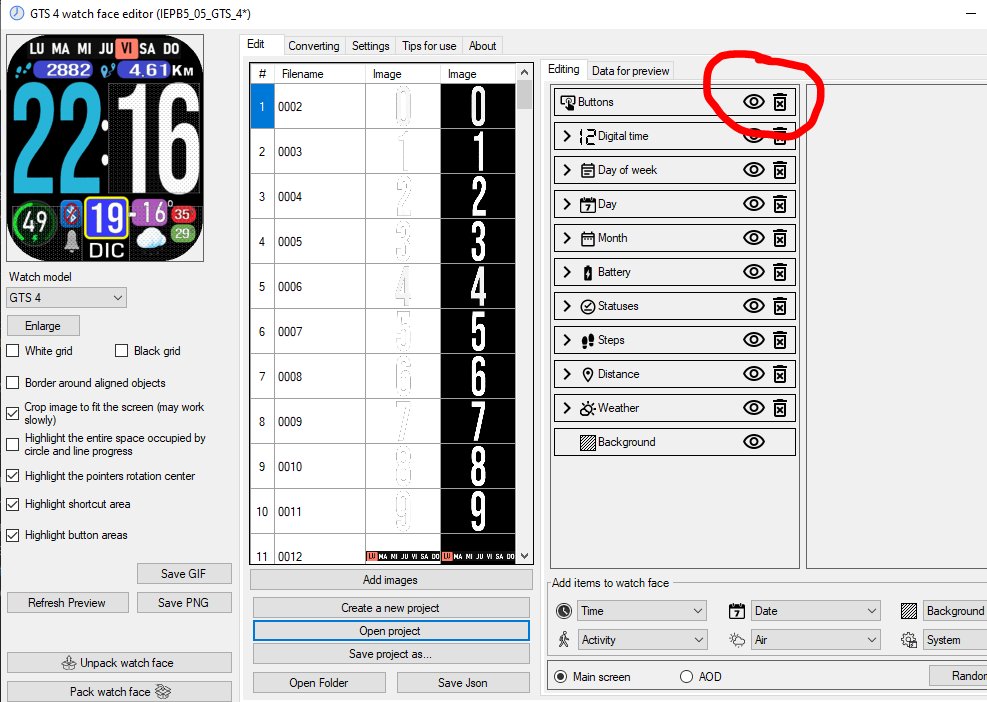Click the Day calendar icon with 7
Image resolution: width=987 pixels, height=702 pixels.
tap(587, 204)
